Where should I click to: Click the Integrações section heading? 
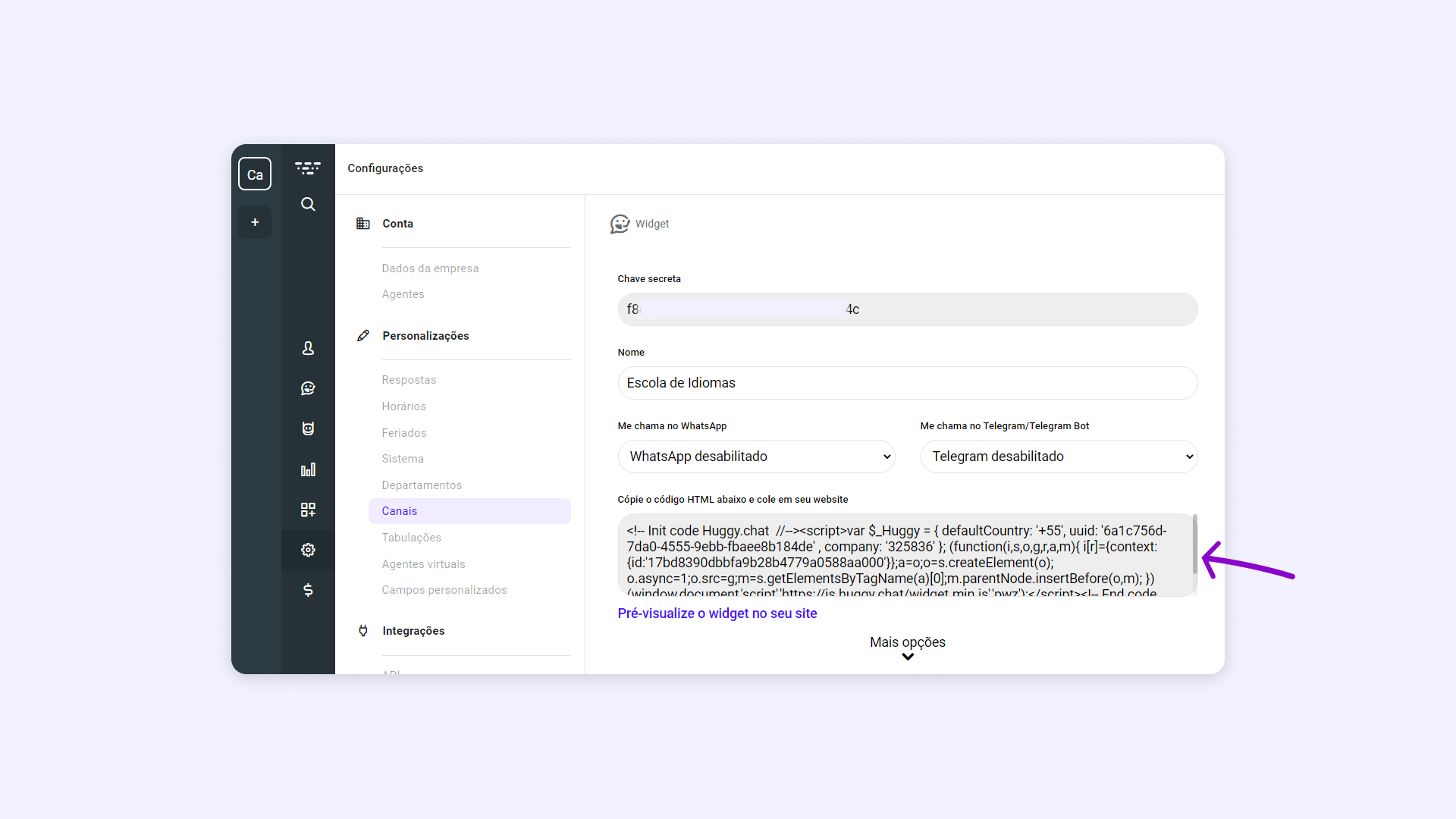point(413,631)
